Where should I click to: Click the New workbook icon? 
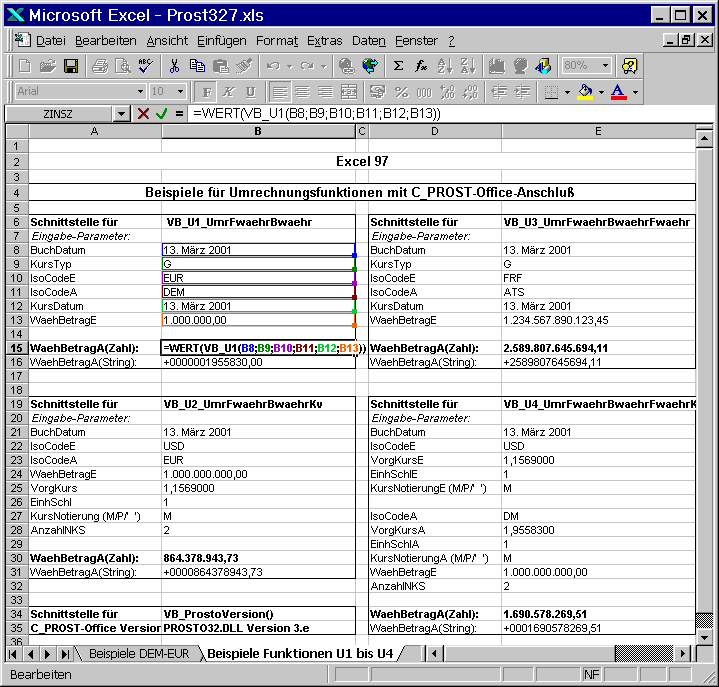(x=25, y=66)
